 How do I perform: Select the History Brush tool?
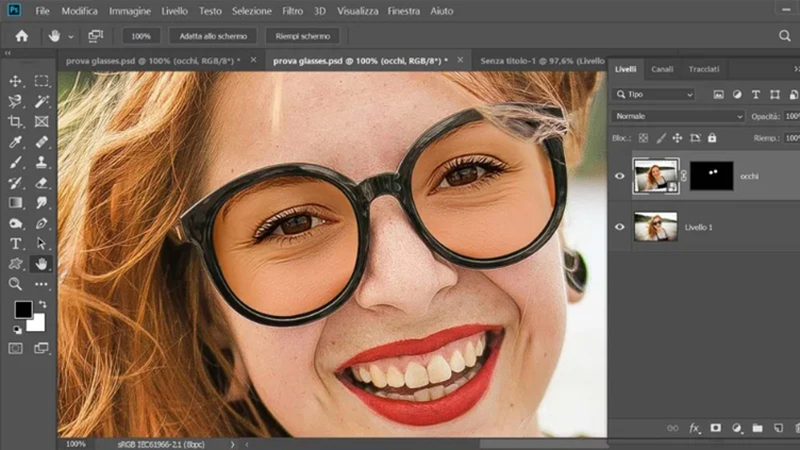point(15,183)
